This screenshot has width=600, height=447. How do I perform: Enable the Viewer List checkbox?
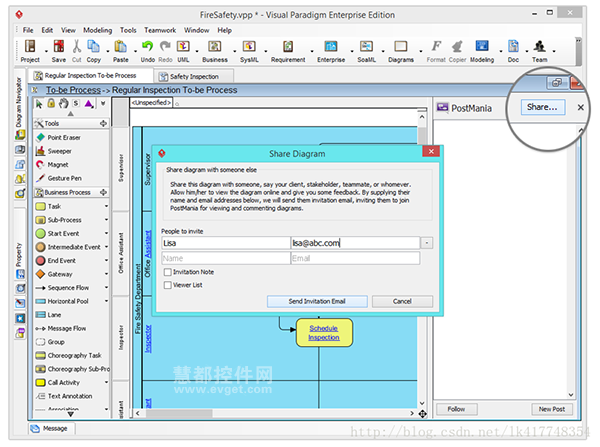pyautogui.click(x=167, y=285)
